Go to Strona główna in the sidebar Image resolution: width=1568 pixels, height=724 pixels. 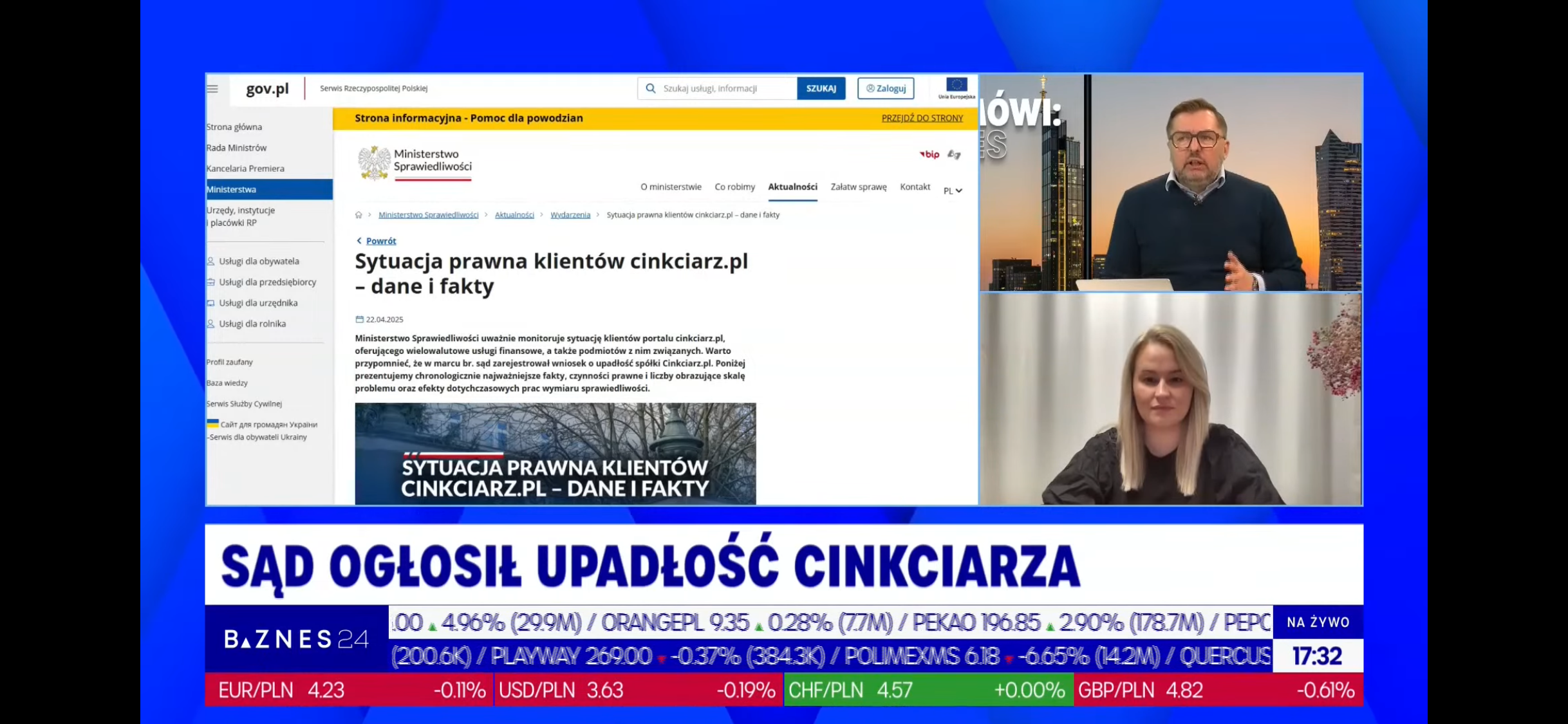click(x=234, y=127)
